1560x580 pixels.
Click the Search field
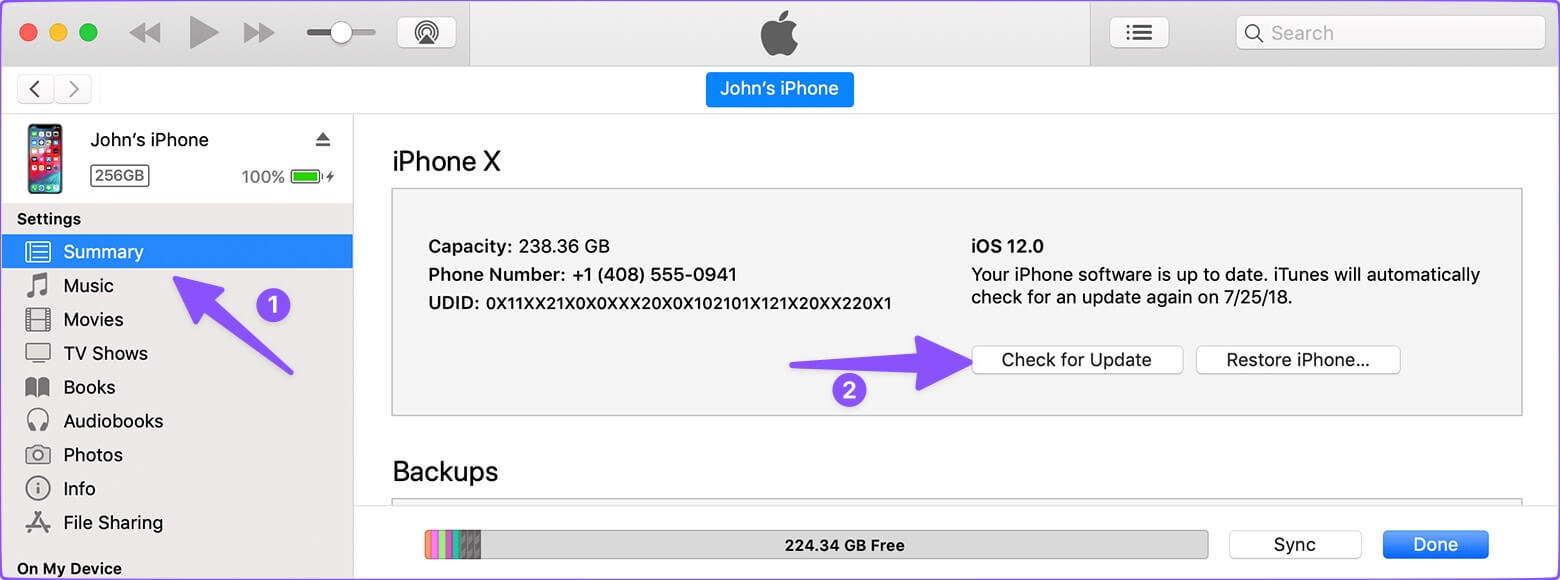pos(1390,33)
